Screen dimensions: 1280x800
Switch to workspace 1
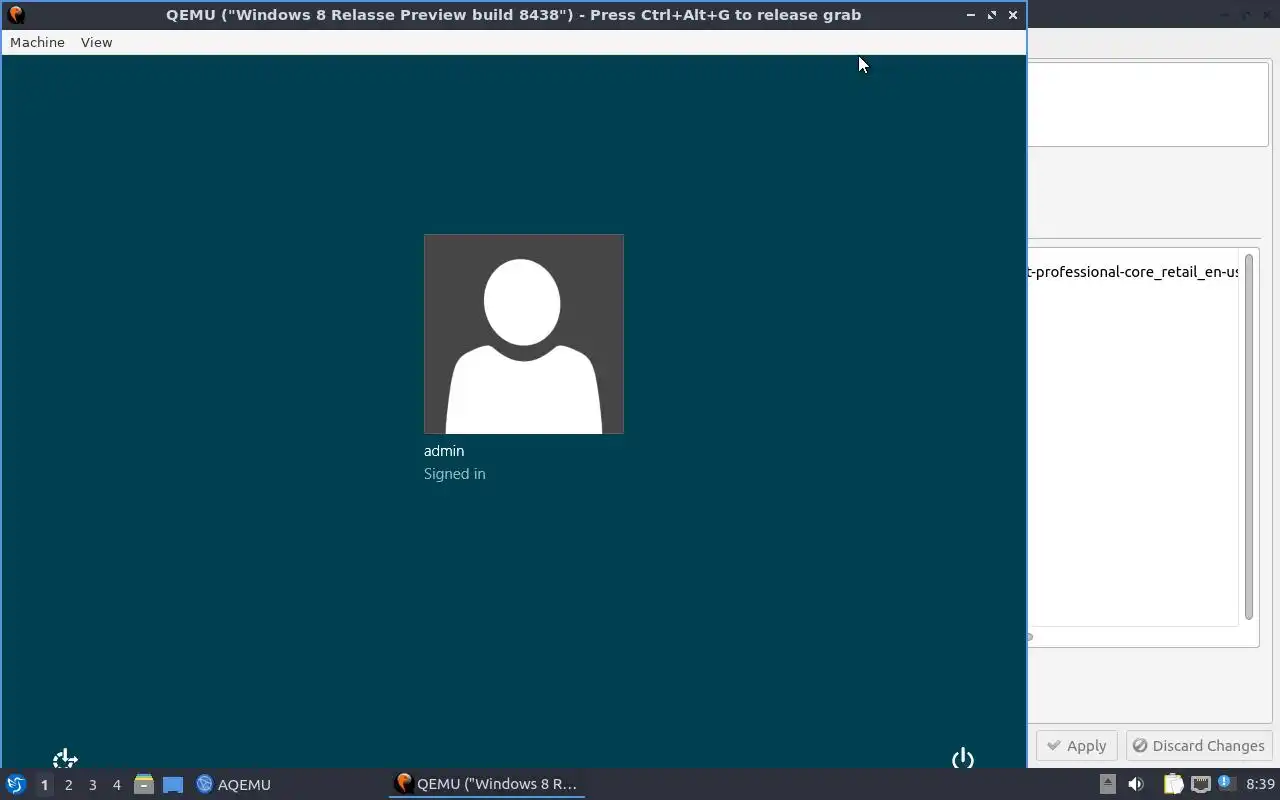[x=44, y=785]
